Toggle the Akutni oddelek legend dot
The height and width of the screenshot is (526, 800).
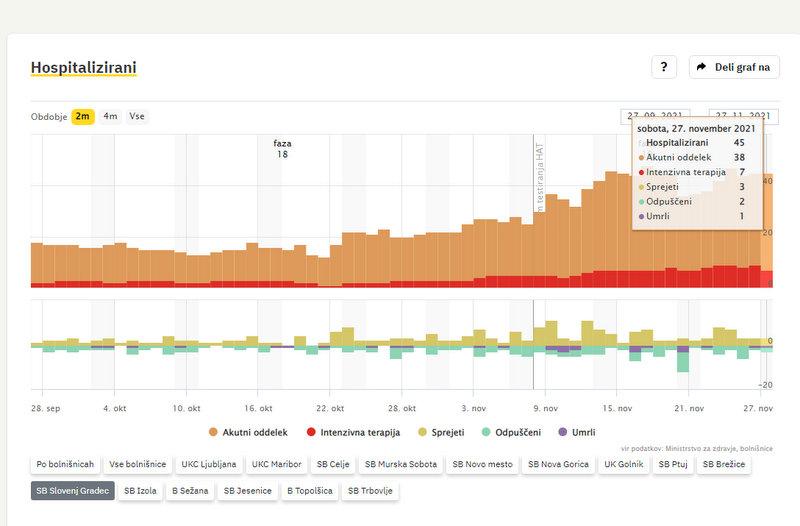(213, 432)
